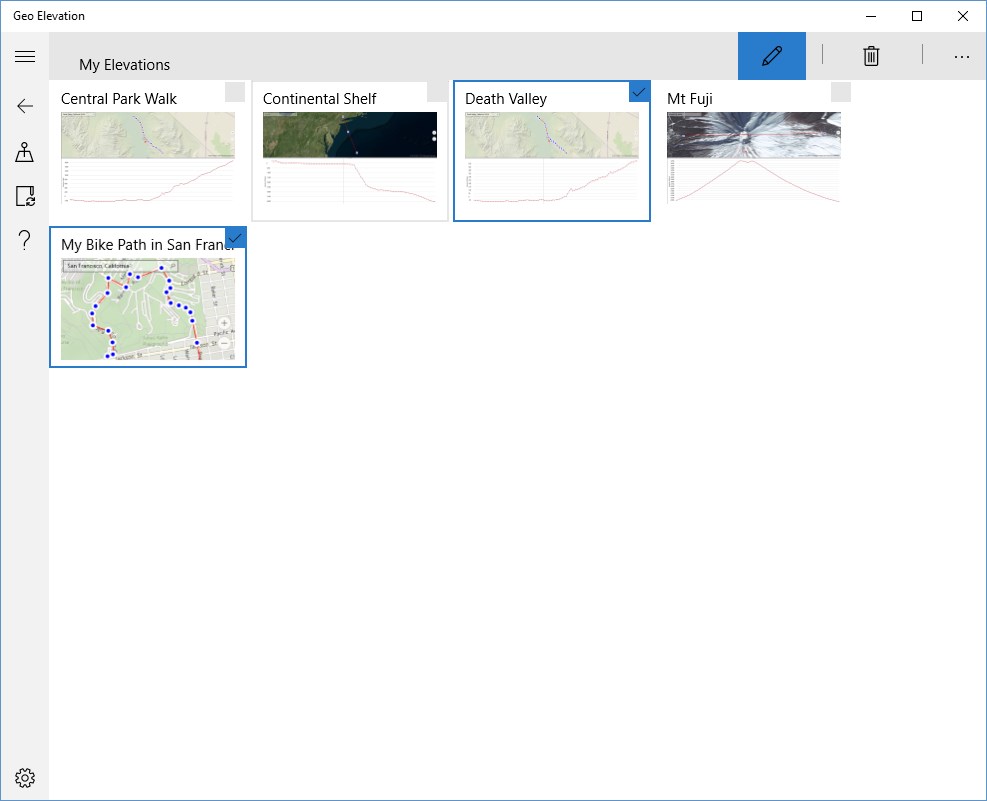
Task: Deselect My Bike Path in San Francisco
Action: click(236, 238)
